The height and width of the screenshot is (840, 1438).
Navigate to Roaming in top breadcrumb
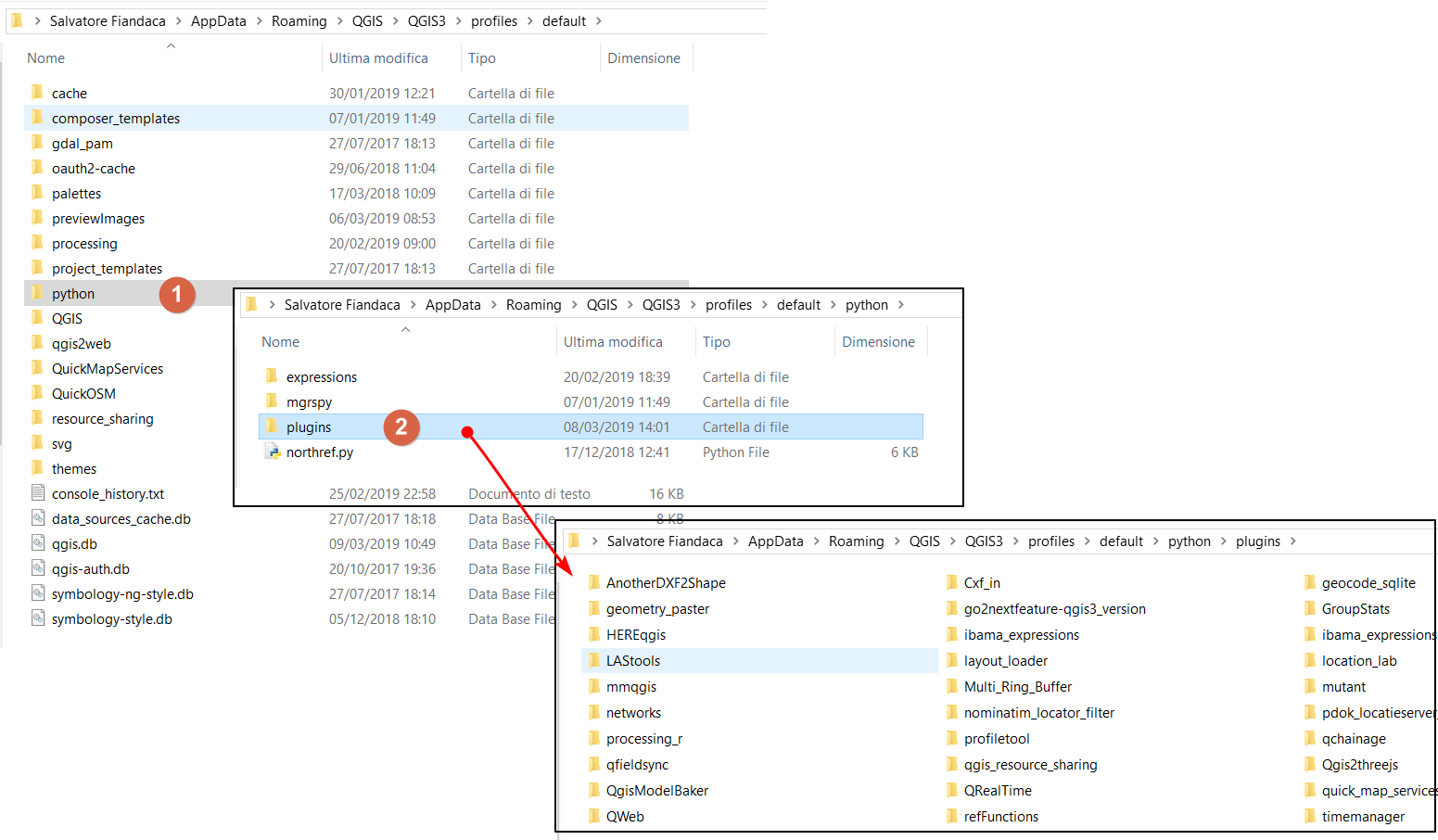click(x=299, y=21)
